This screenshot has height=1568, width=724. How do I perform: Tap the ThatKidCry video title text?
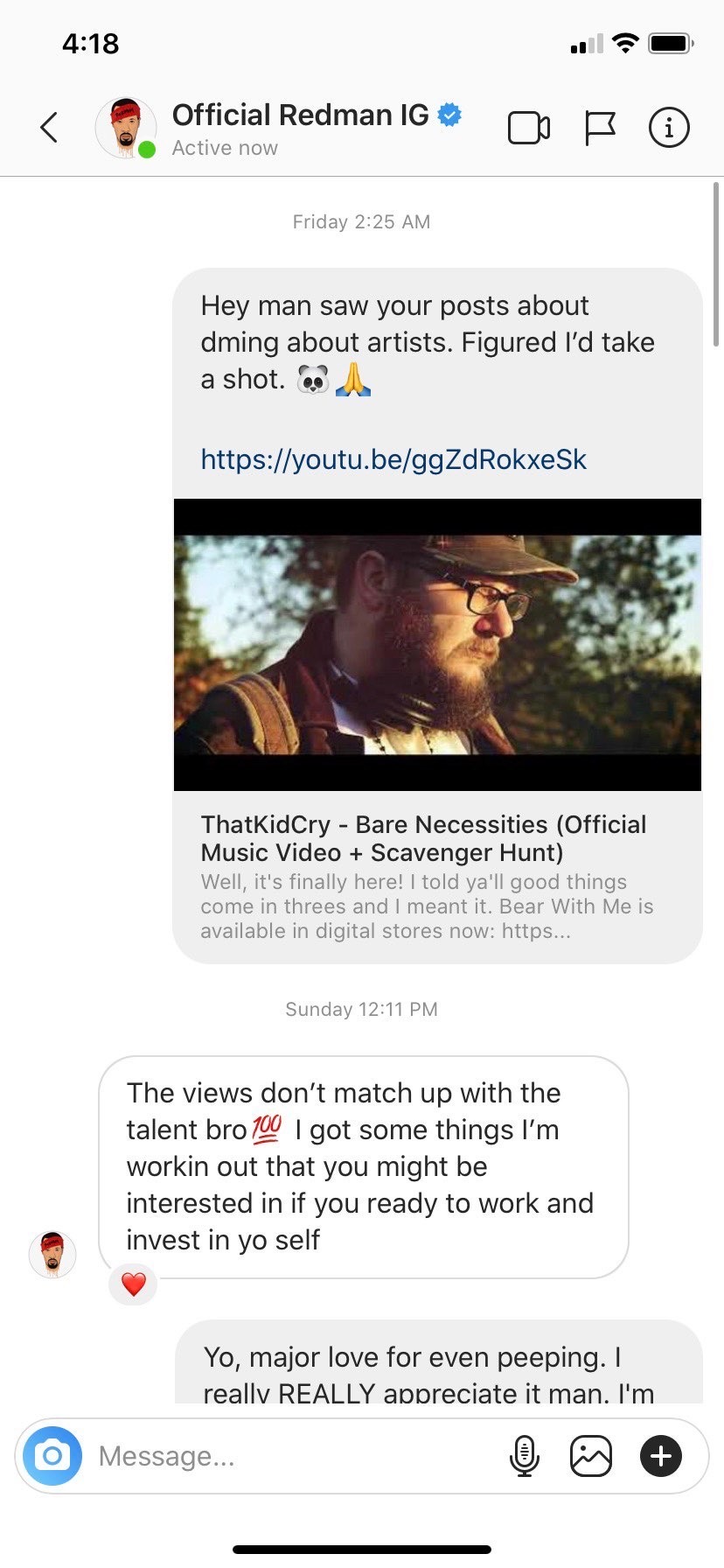[x=424, y=838]
